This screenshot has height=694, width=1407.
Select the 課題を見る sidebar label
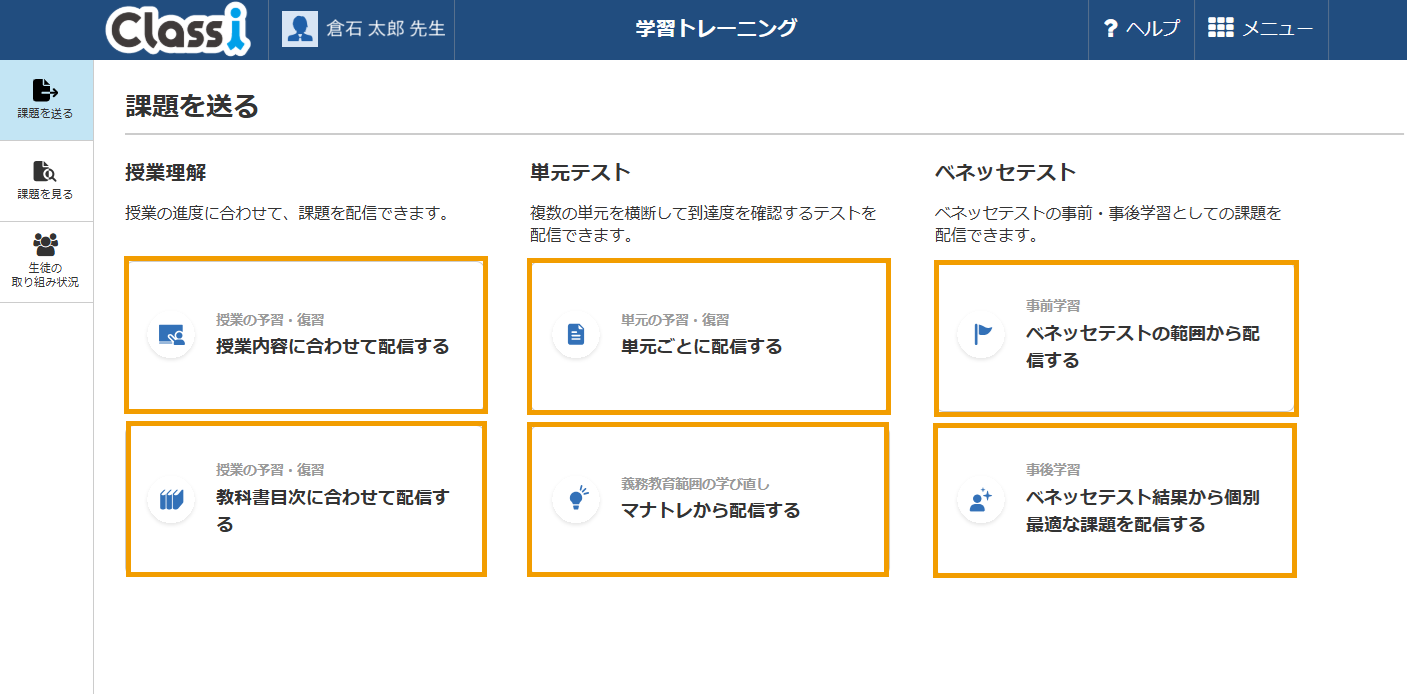(x=45, y=194)
